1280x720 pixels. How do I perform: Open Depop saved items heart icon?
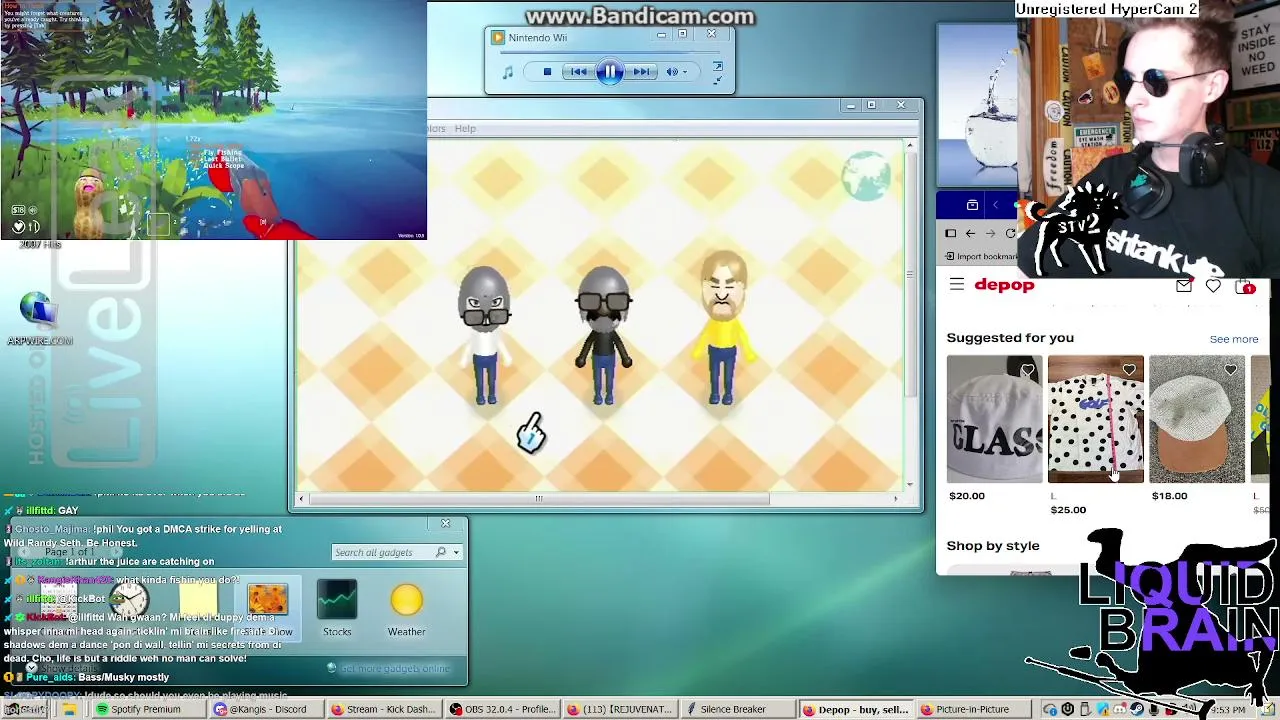point(1213,286)
